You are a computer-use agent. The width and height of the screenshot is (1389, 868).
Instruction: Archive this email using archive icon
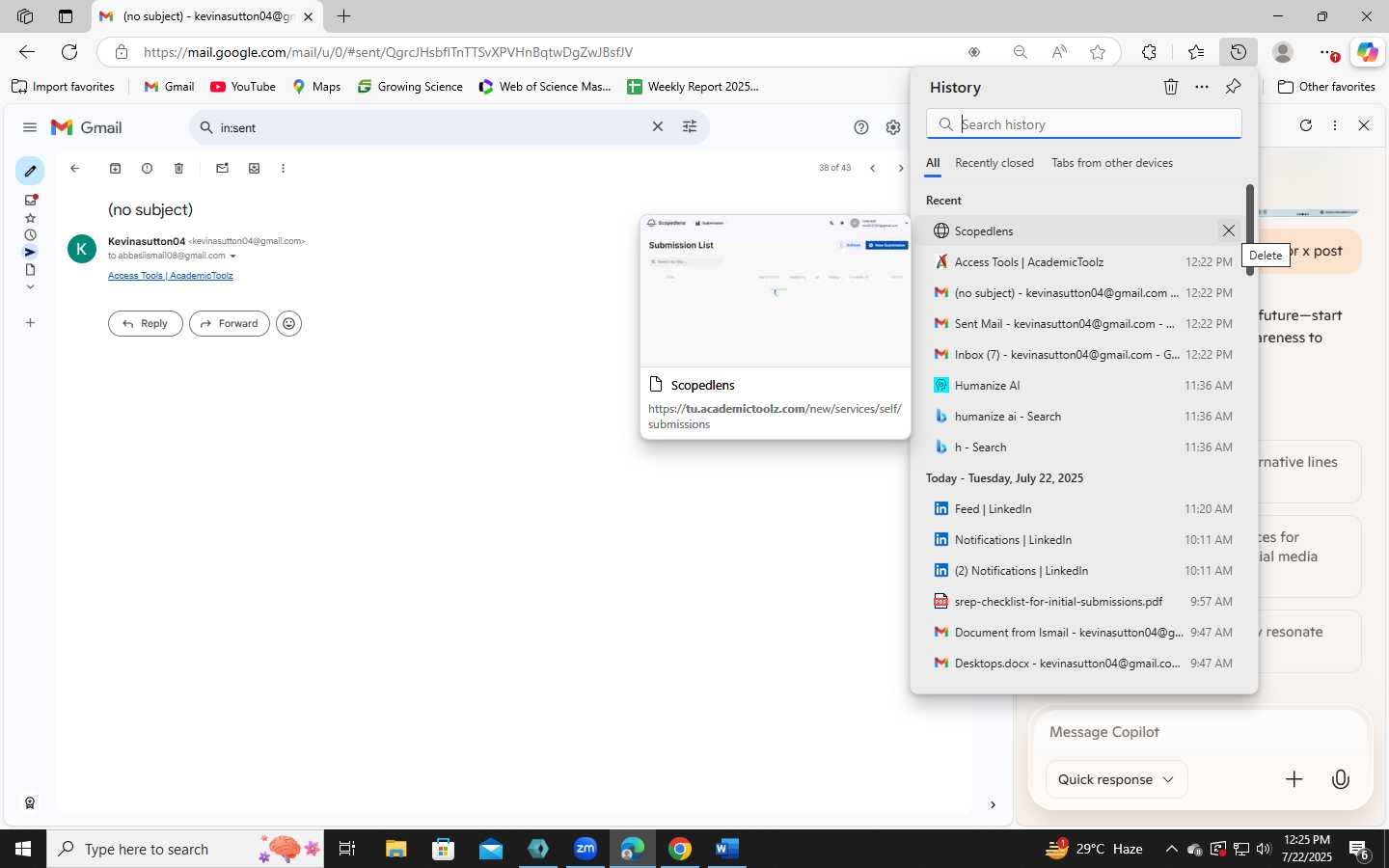click(115, 168)
